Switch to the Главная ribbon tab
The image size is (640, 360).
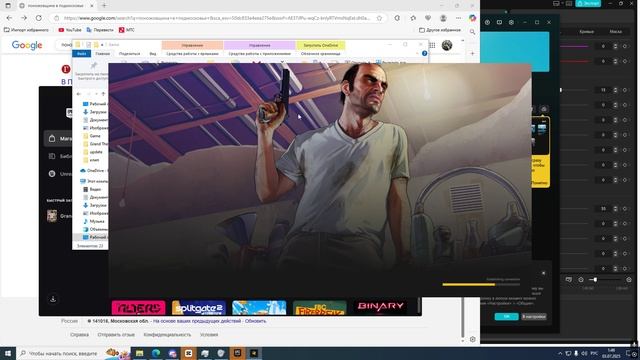102,53
